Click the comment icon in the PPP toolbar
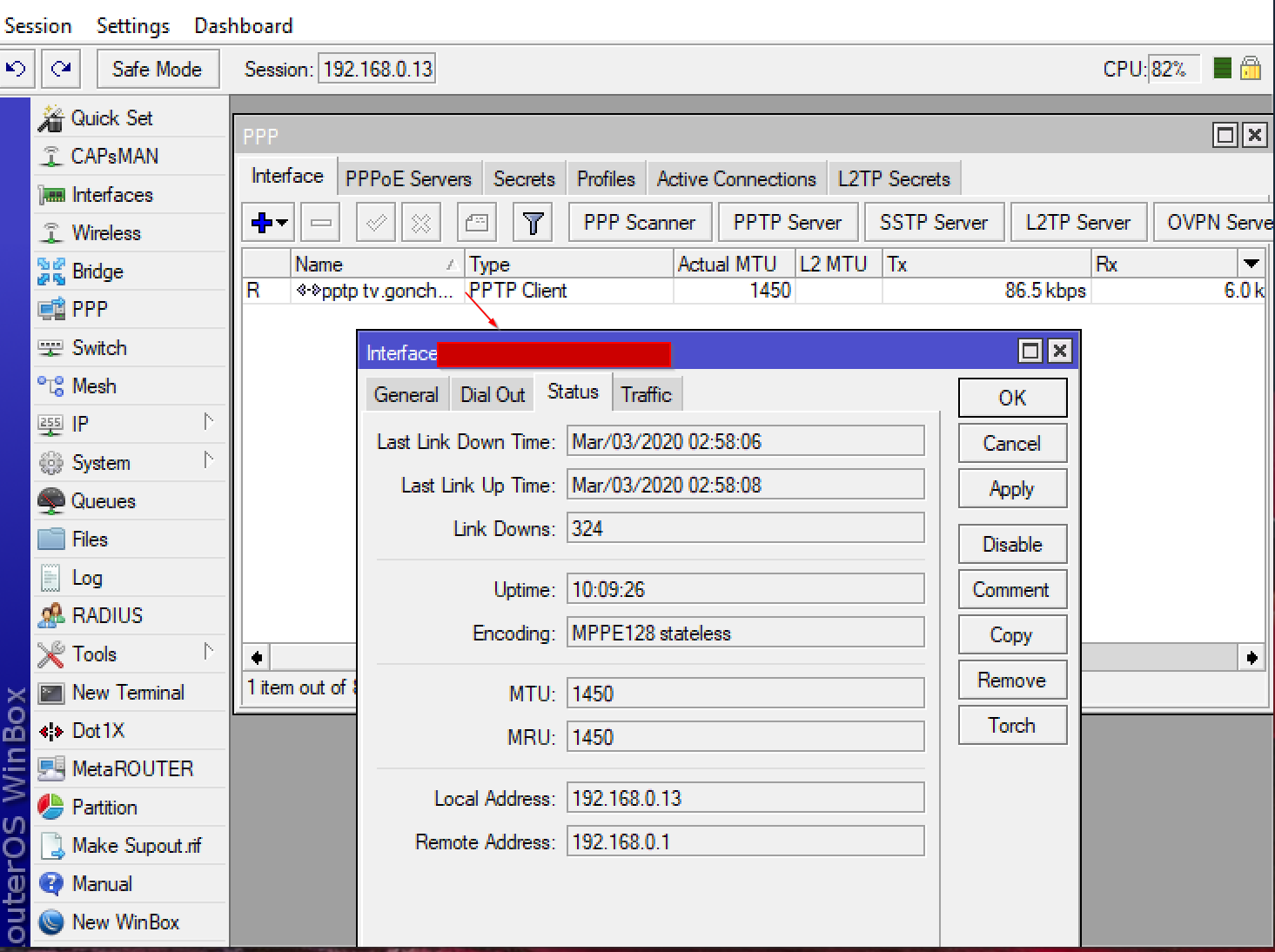 477,223
